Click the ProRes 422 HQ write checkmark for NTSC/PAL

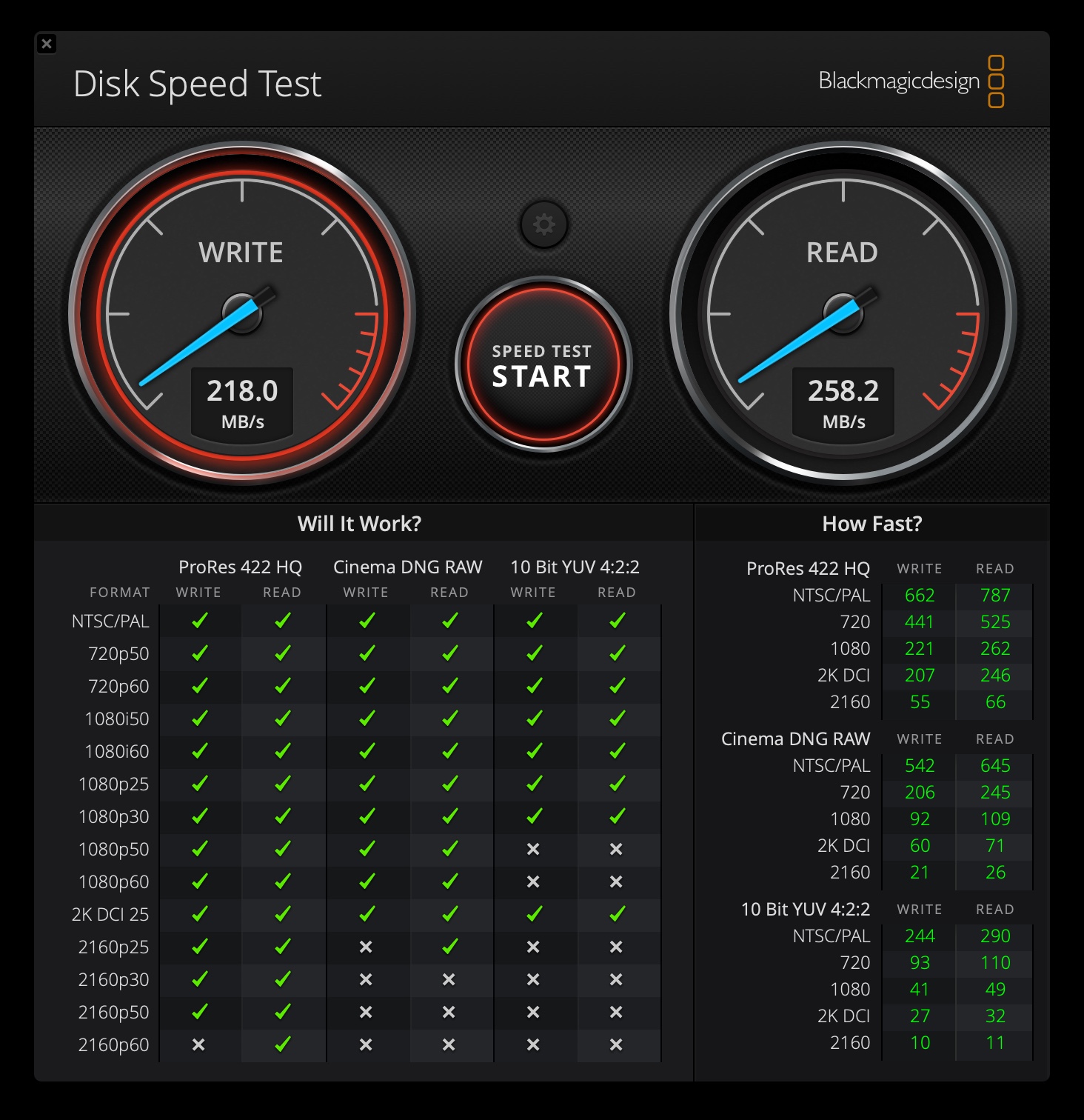coord(199,621)
